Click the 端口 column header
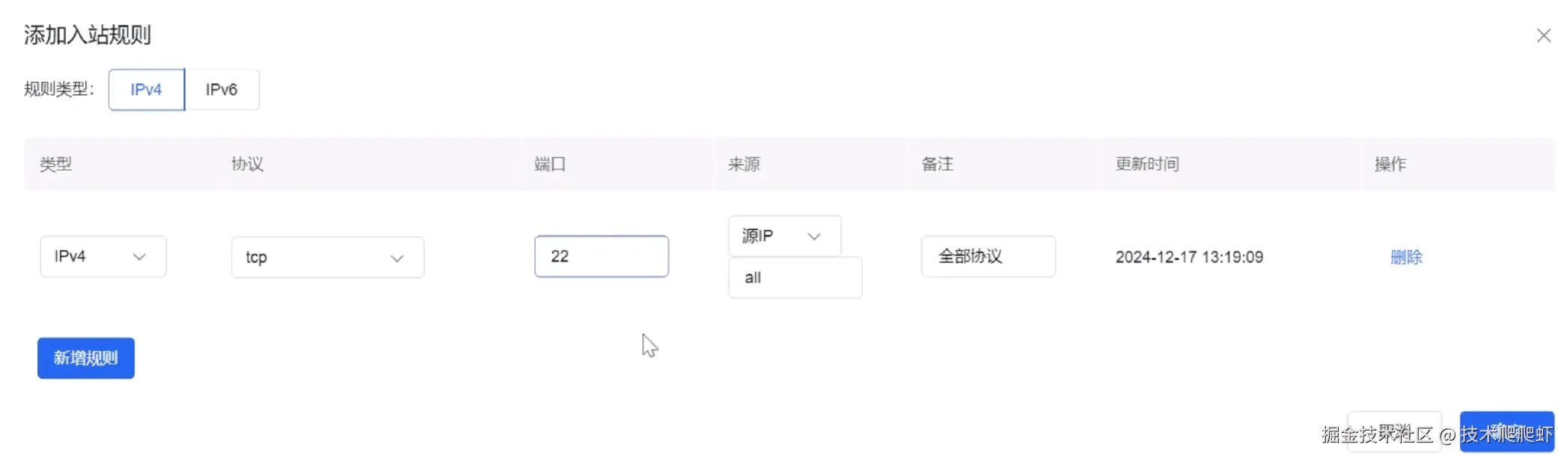 pyautogui.click(x=550, y=165)
